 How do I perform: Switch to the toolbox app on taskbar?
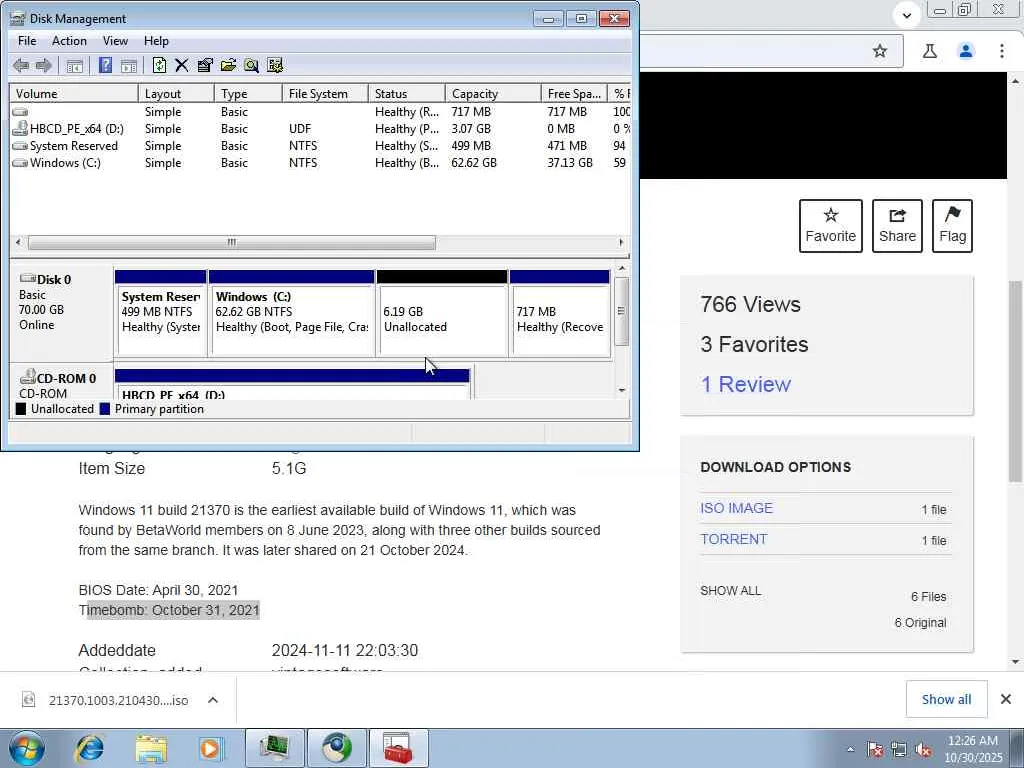click(398, 748)
